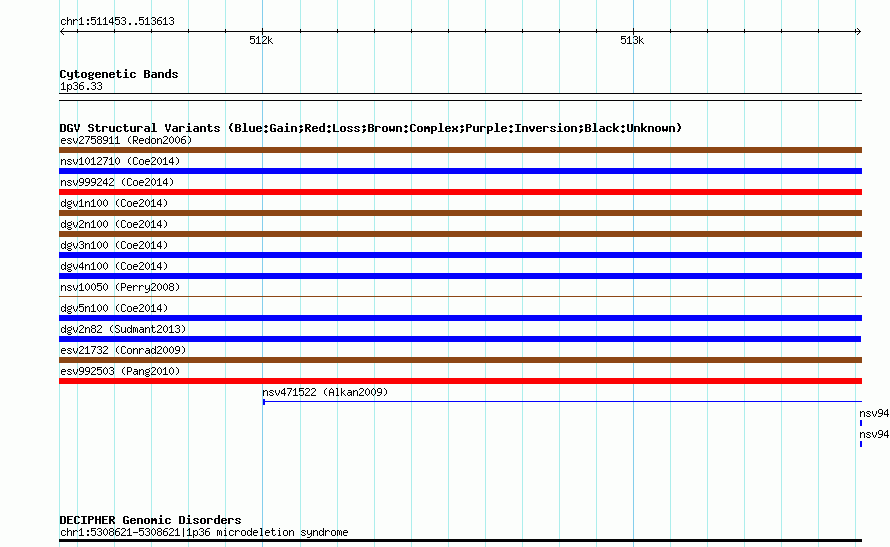Click the brown dgv2n100 Coe2014 bar
The width and height of the screenshot is (890, 547).
pyautogui.click(x=460, y=234)
